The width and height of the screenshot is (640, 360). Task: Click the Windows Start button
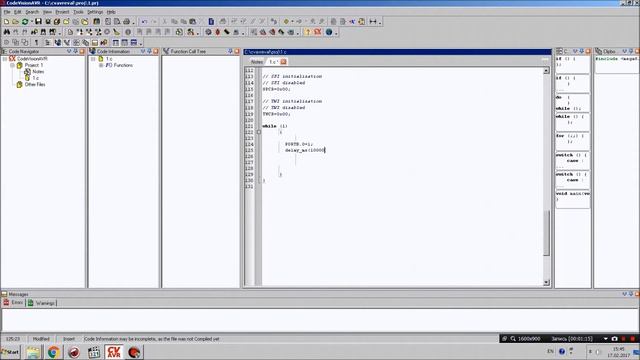click(x=10, y=352)
